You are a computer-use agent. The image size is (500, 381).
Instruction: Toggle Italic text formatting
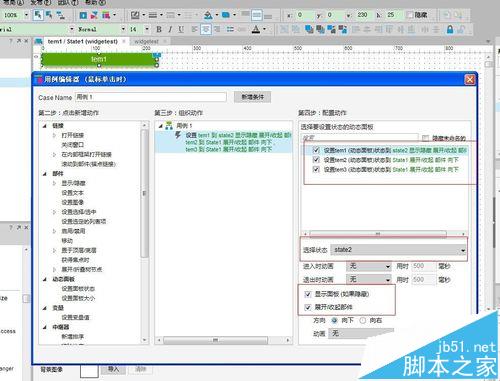[x=170, y=29]
